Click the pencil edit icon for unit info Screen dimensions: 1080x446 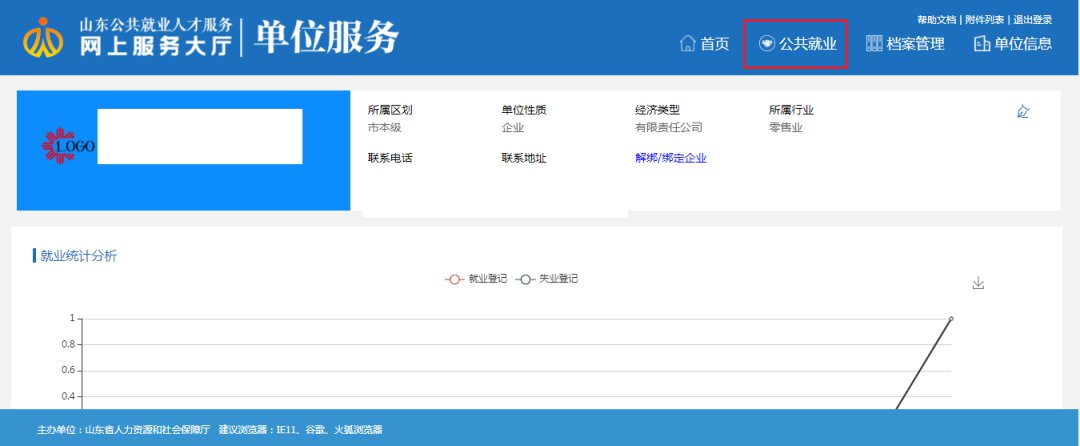click(1022, 111)
